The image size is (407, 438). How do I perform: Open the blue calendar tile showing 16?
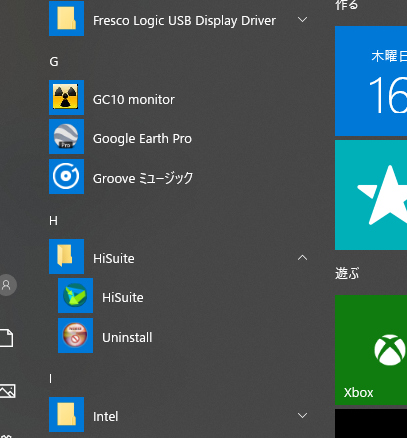[x=371, y=81]
